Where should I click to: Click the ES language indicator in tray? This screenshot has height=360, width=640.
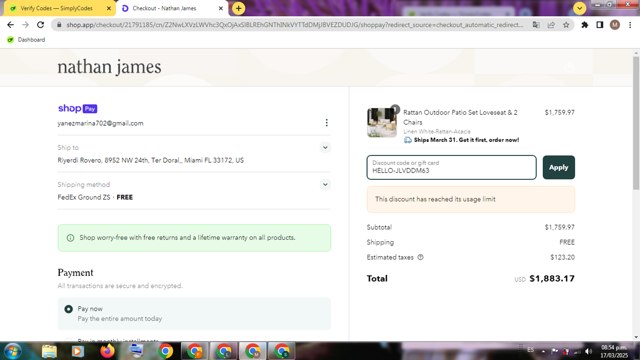(531, 350)
